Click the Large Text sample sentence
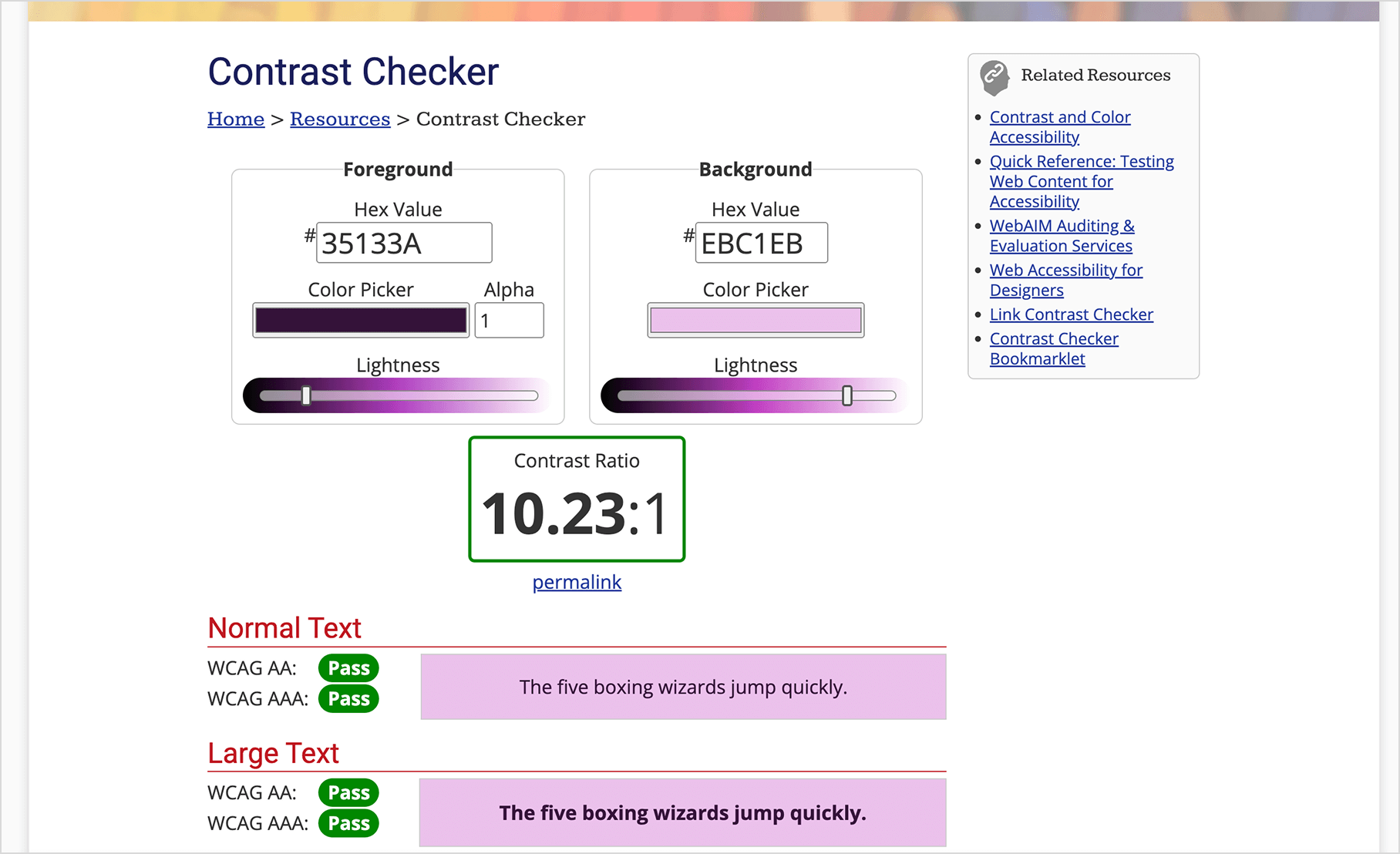This screenshot has height=854, width=1400. click(x=682, y=812)
